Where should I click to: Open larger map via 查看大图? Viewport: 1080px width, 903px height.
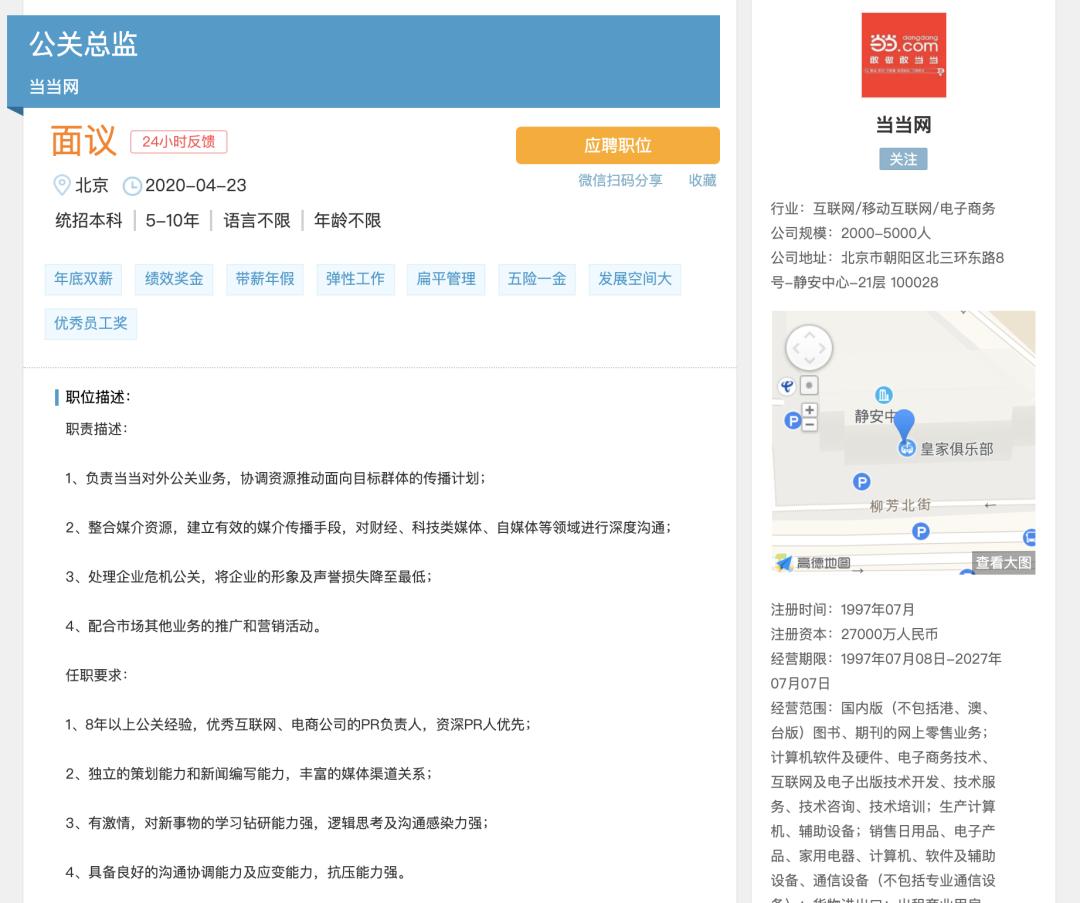pyautogui.click(x=1003, y=562)
